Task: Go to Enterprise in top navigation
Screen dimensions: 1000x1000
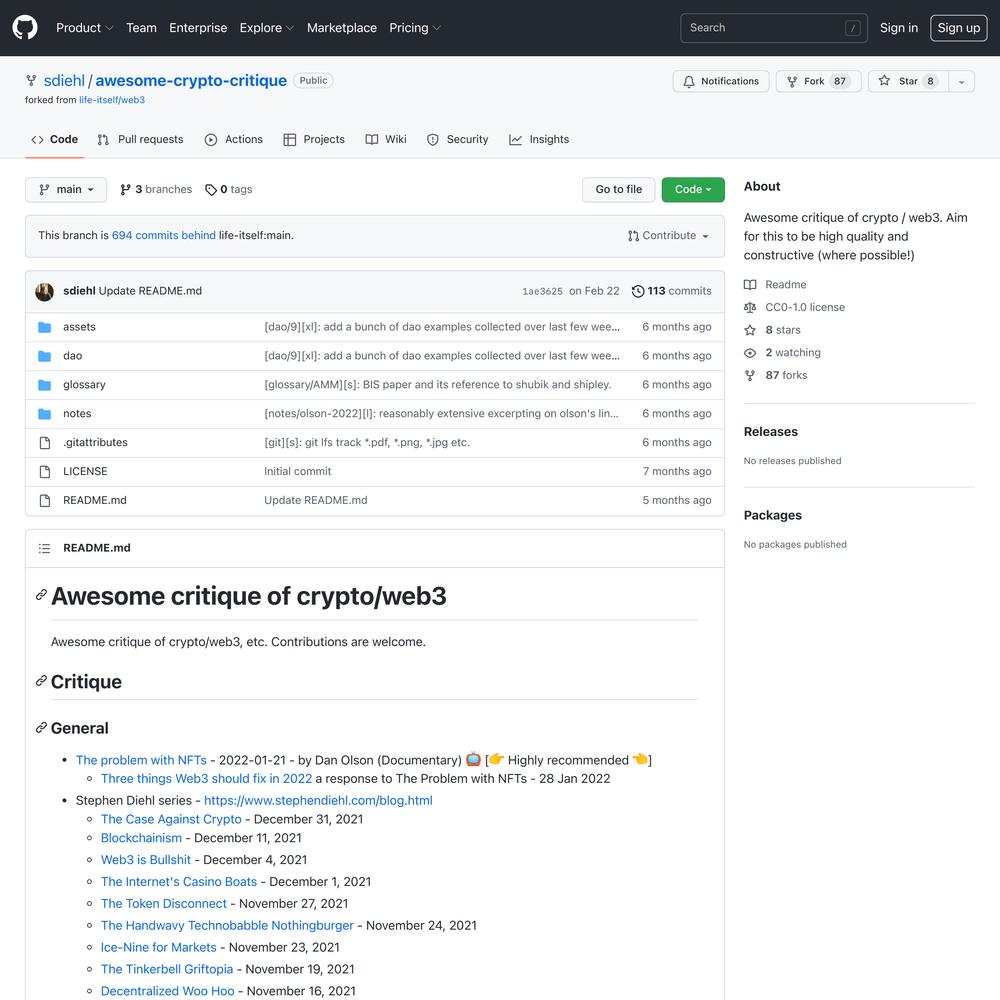Action: point(198,28)
